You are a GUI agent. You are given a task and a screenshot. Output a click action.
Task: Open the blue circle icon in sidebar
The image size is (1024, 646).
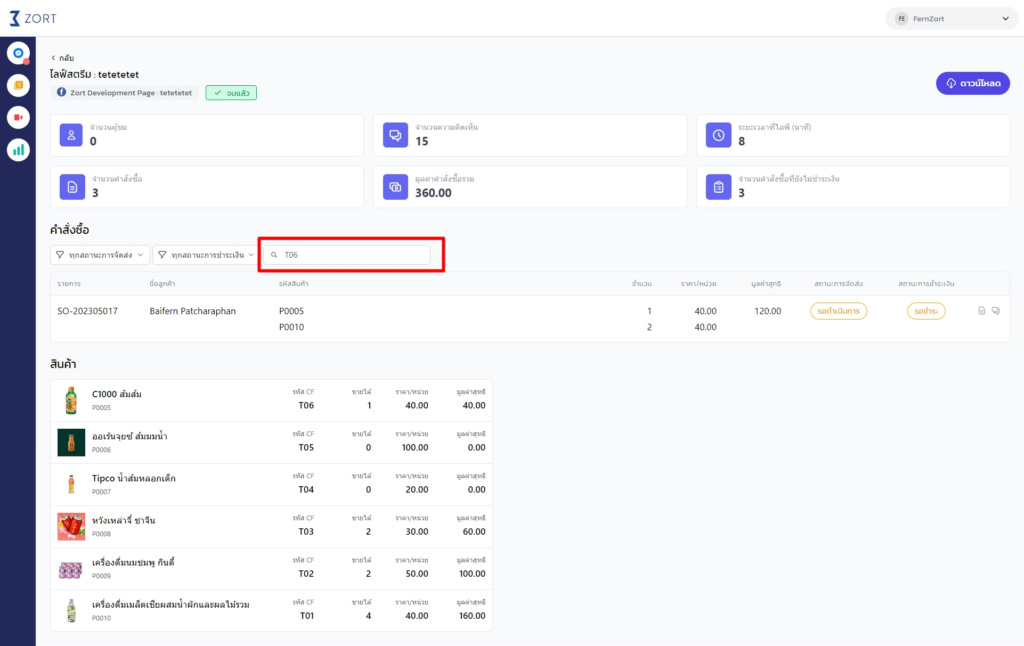18,53
